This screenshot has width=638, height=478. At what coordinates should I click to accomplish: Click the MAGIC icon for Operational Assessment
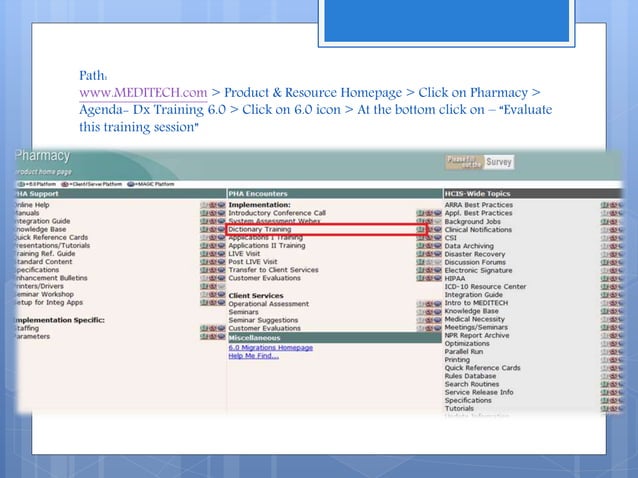click(x=437, y=304)
